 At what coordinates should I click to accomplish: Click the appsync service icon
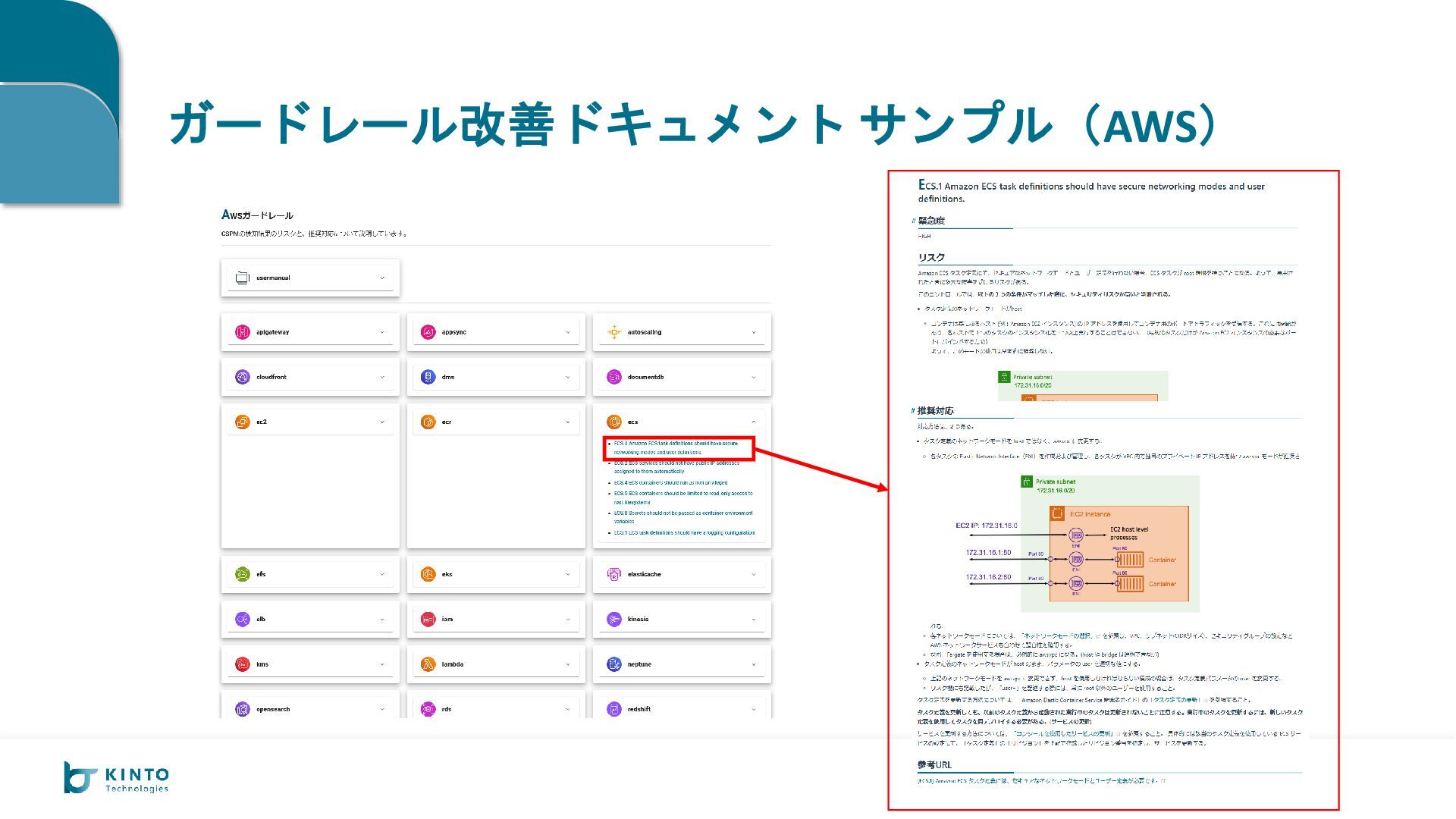[428, 332]
